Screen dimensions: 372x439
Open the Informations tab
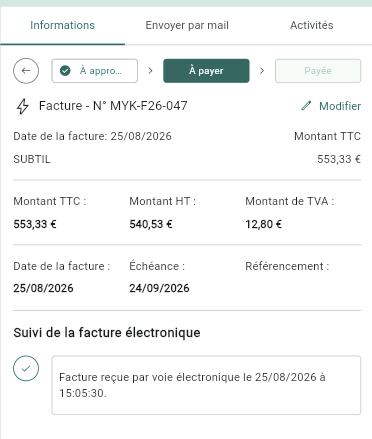click(62, 25)
